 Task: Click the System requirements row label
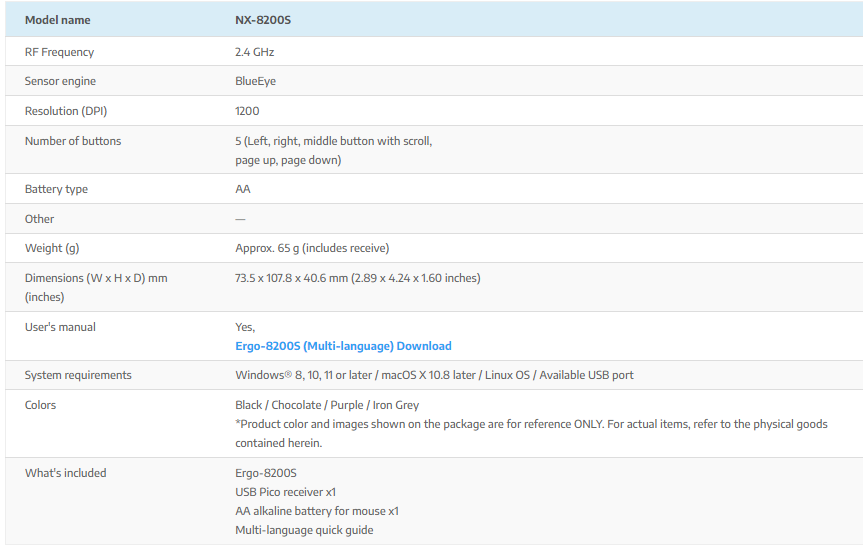(x=78, y=375)
